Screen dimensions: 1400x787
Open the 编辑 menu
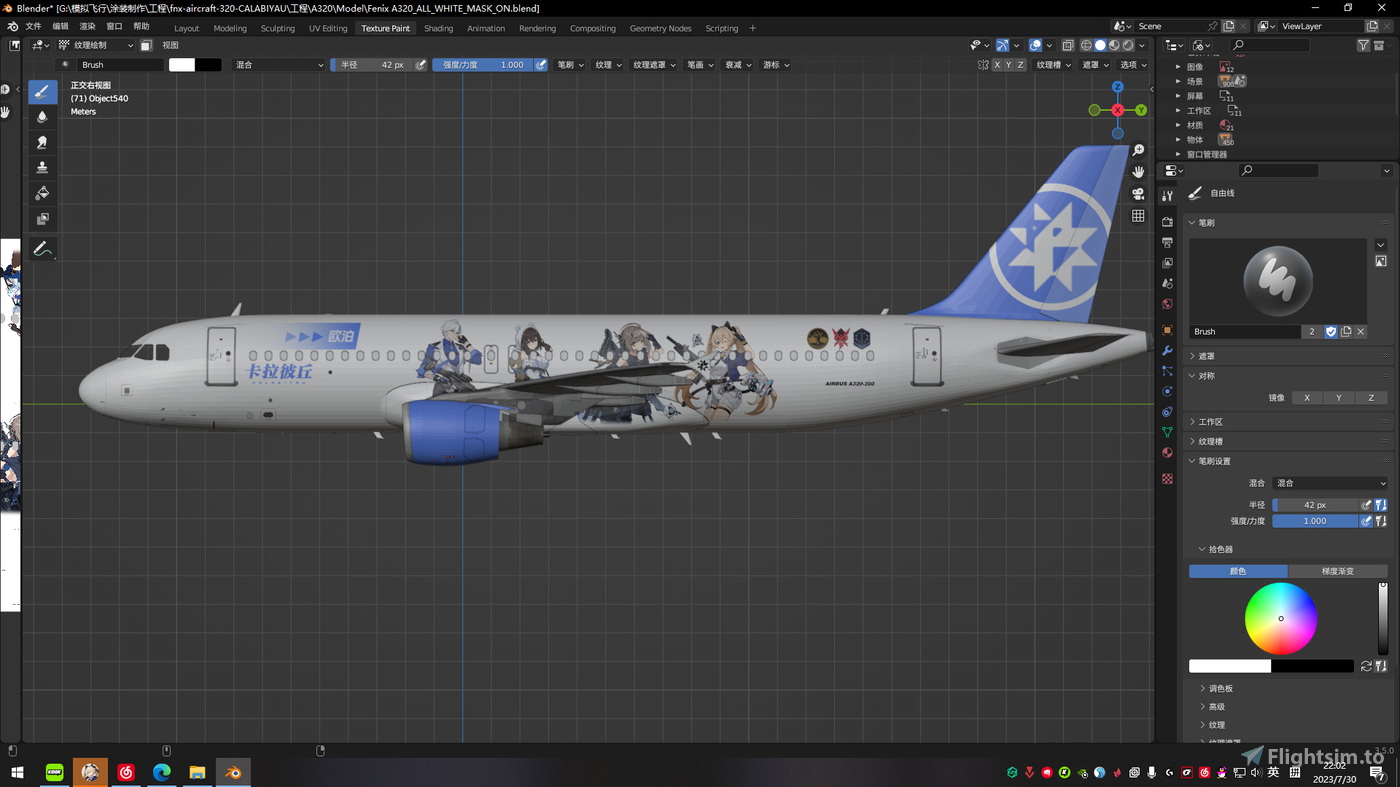(x=61, y=27)
